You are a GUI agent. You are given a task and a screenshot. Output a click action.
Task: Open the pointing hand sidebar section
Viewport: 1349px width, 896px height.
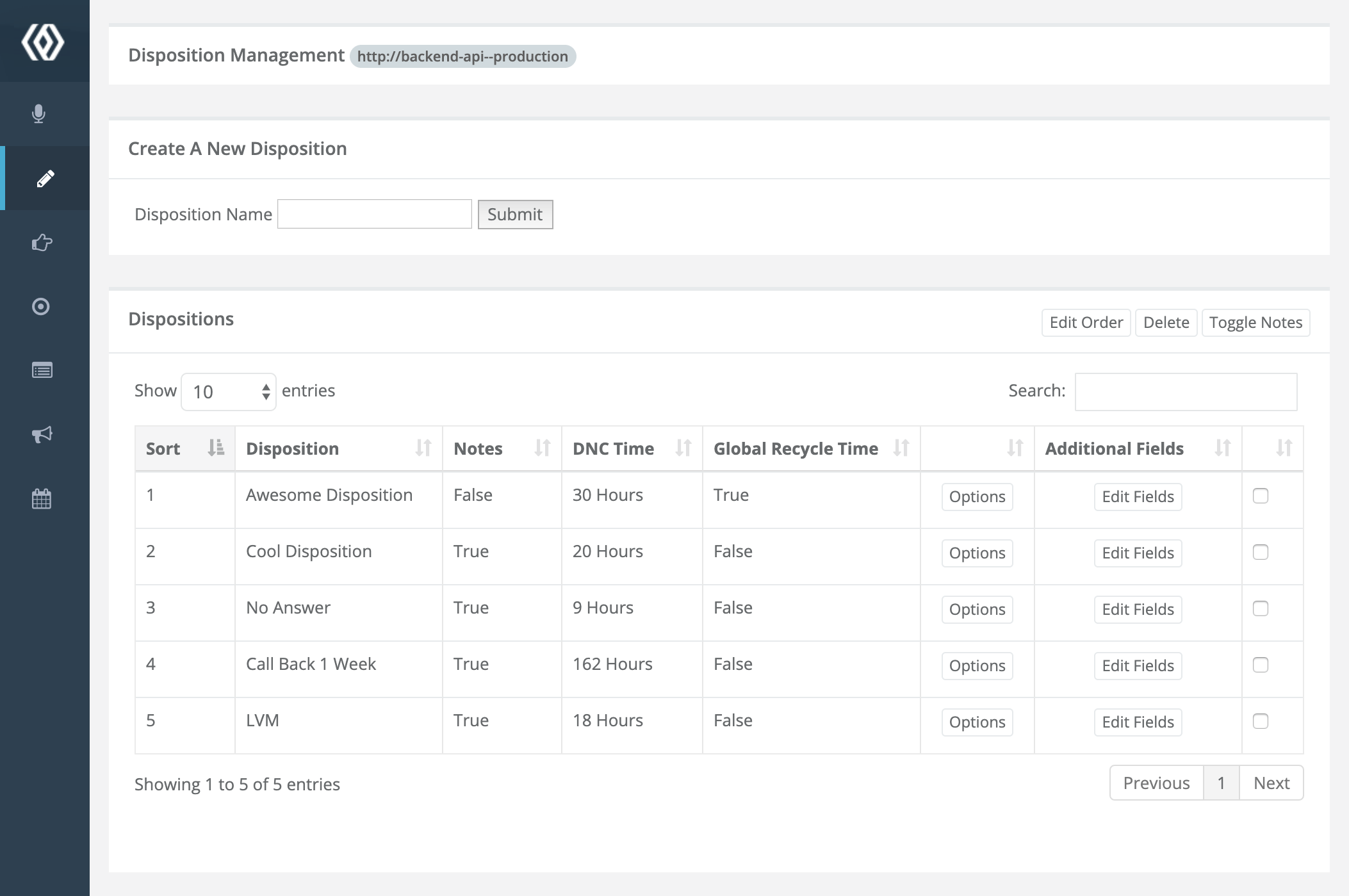[42, 242]
